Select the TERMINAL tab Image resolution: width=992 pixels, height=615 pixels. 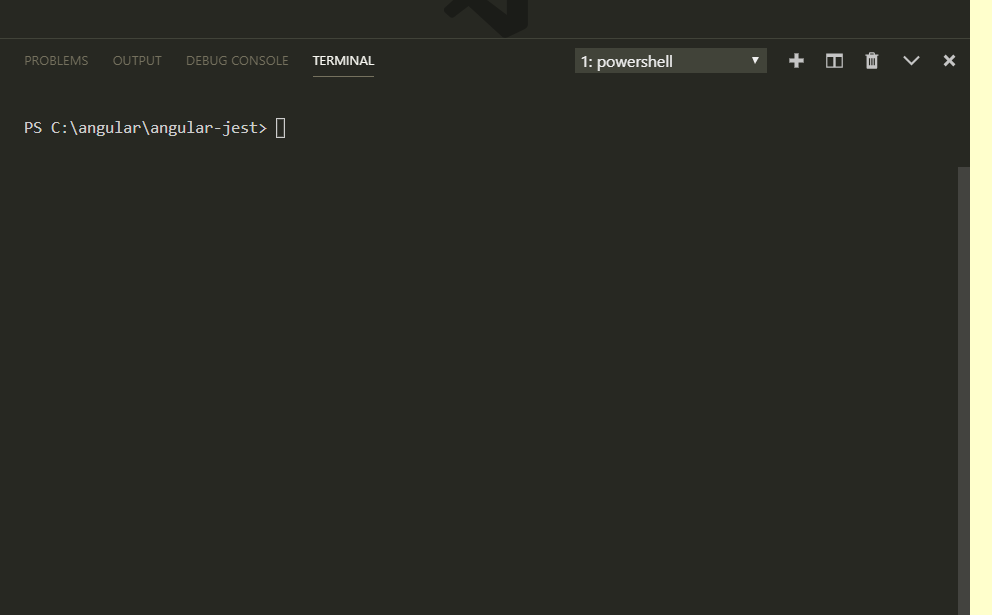coord(344,61)
